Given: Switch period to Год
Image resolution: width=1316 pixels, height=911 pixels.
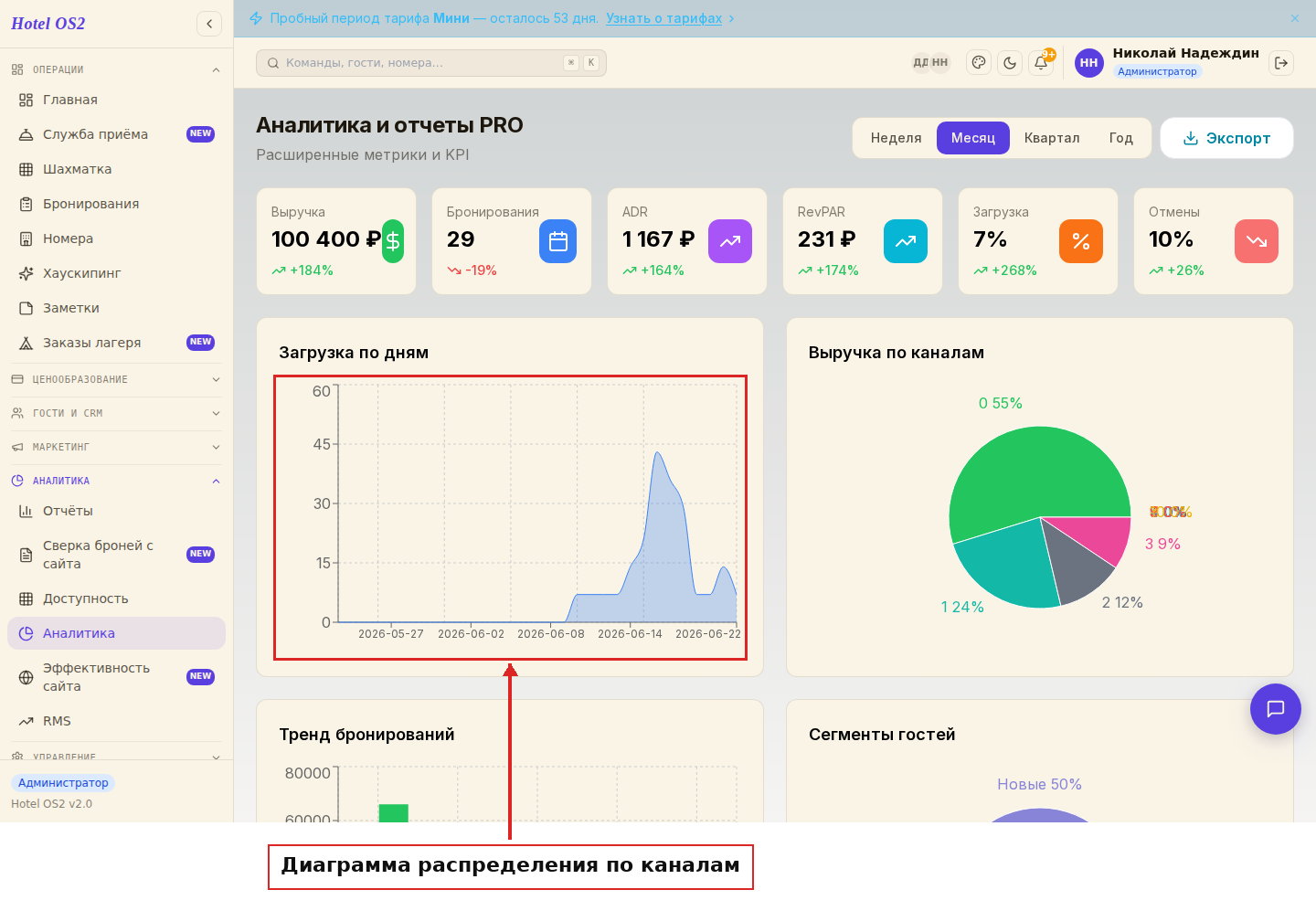Looking at the screenshot, I should tap(1121, 138).
